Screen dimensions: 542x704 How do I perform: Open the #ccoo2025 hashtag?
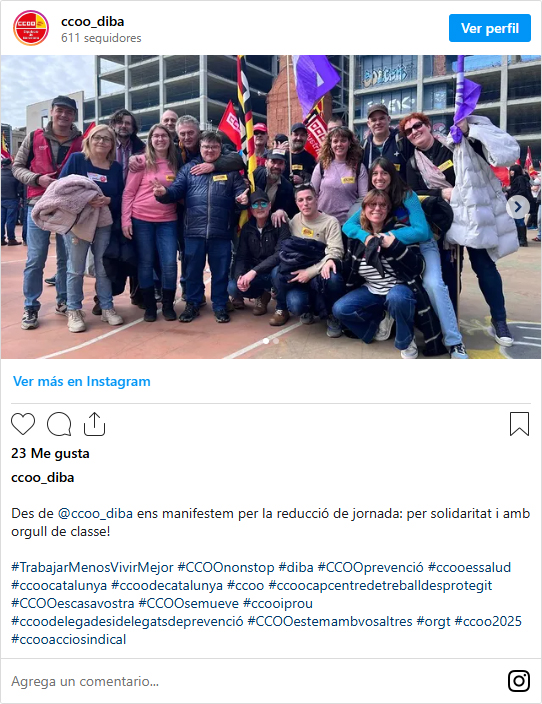488,621
